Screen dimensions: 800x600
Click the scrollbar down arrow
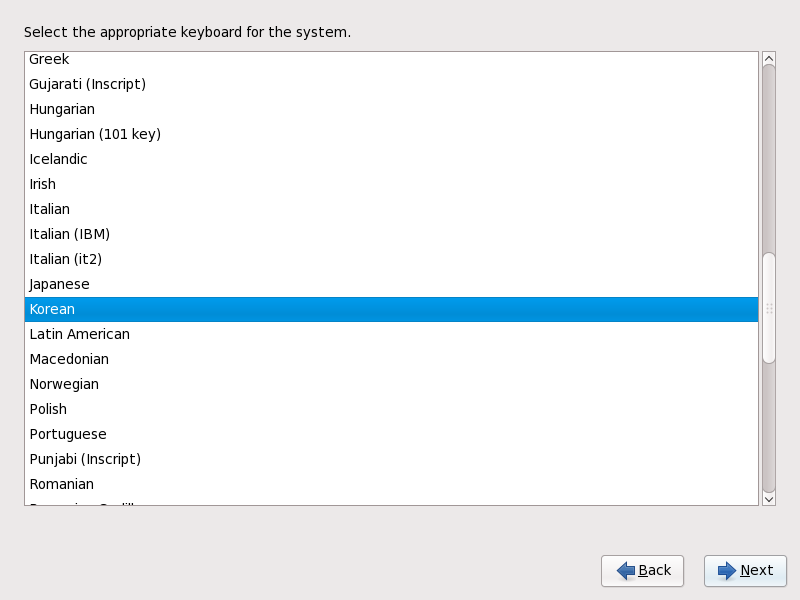point(769,499)
